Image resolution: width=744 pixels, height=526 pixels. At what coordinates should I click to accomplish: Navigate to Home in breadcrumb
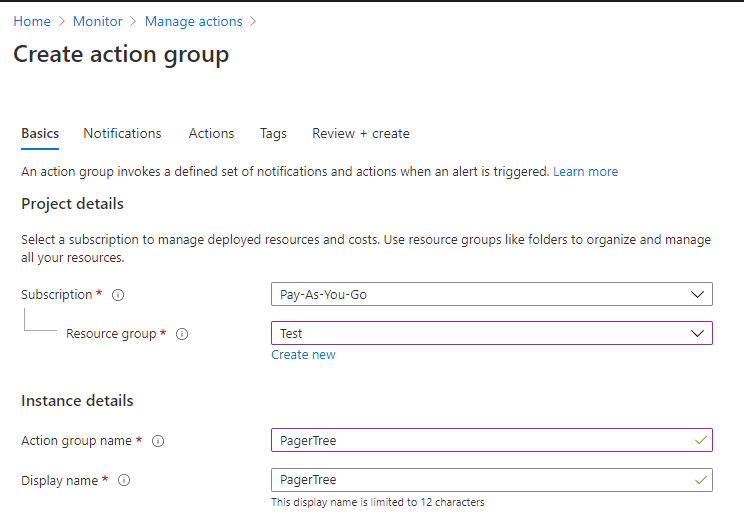coord(32,21)
